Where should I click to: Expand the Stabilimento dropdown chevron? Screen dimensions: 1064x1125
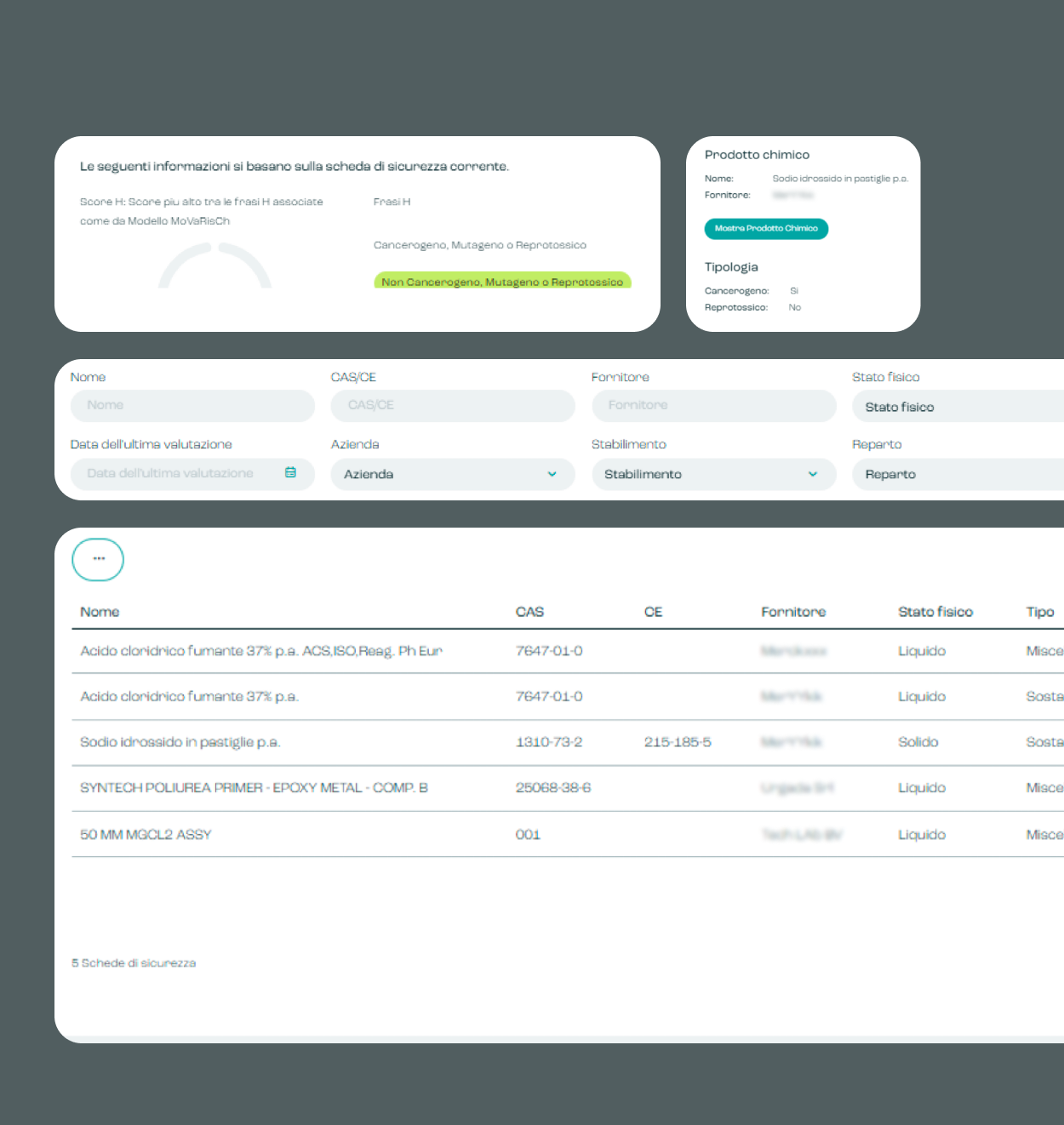pos(812,474)
